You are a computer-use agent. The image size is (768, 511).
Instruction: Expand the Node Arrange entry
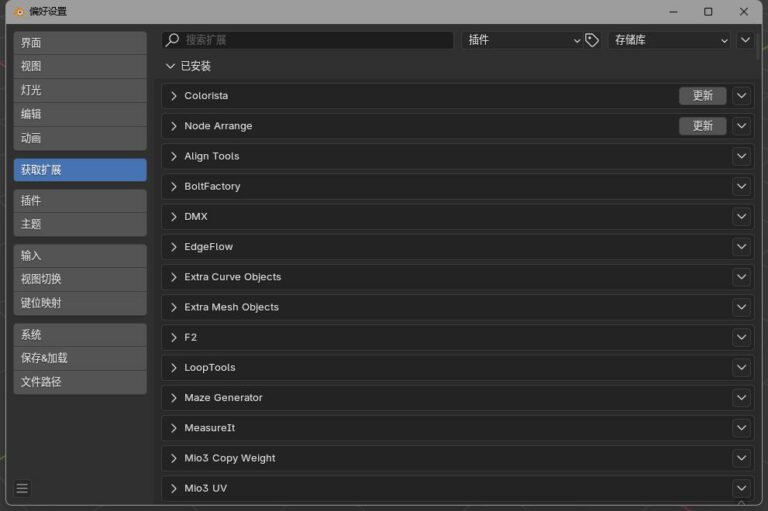[173, 126]
